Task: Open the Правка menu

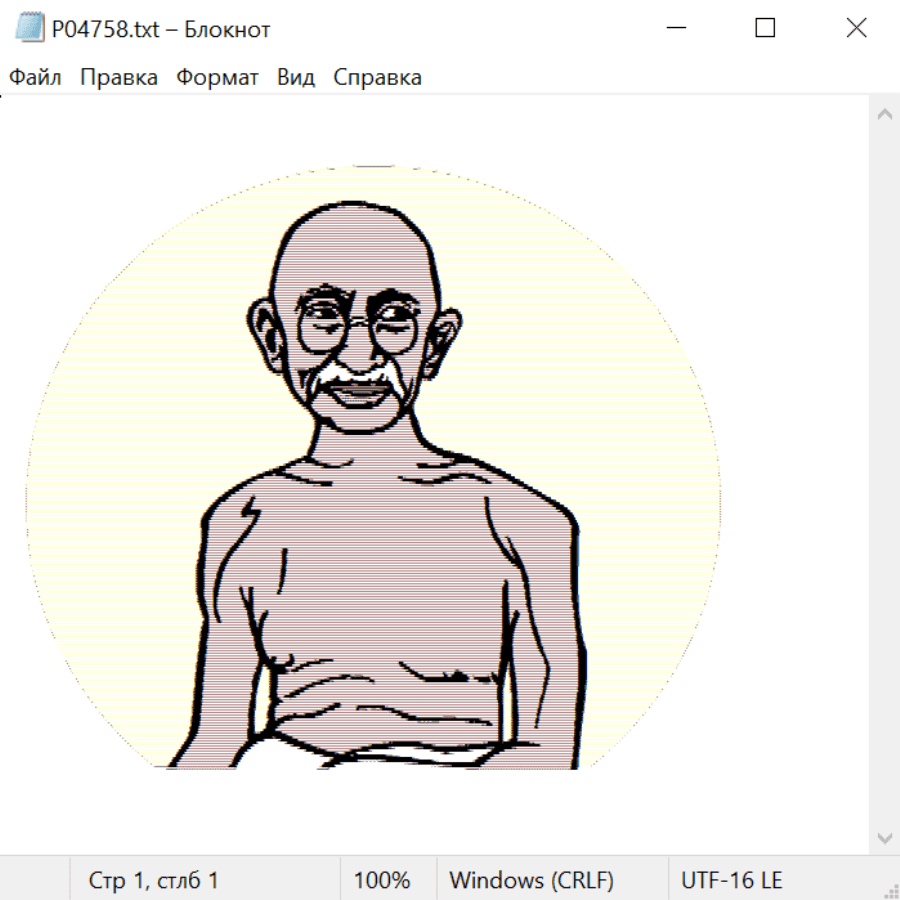Action: click(119, 78)
